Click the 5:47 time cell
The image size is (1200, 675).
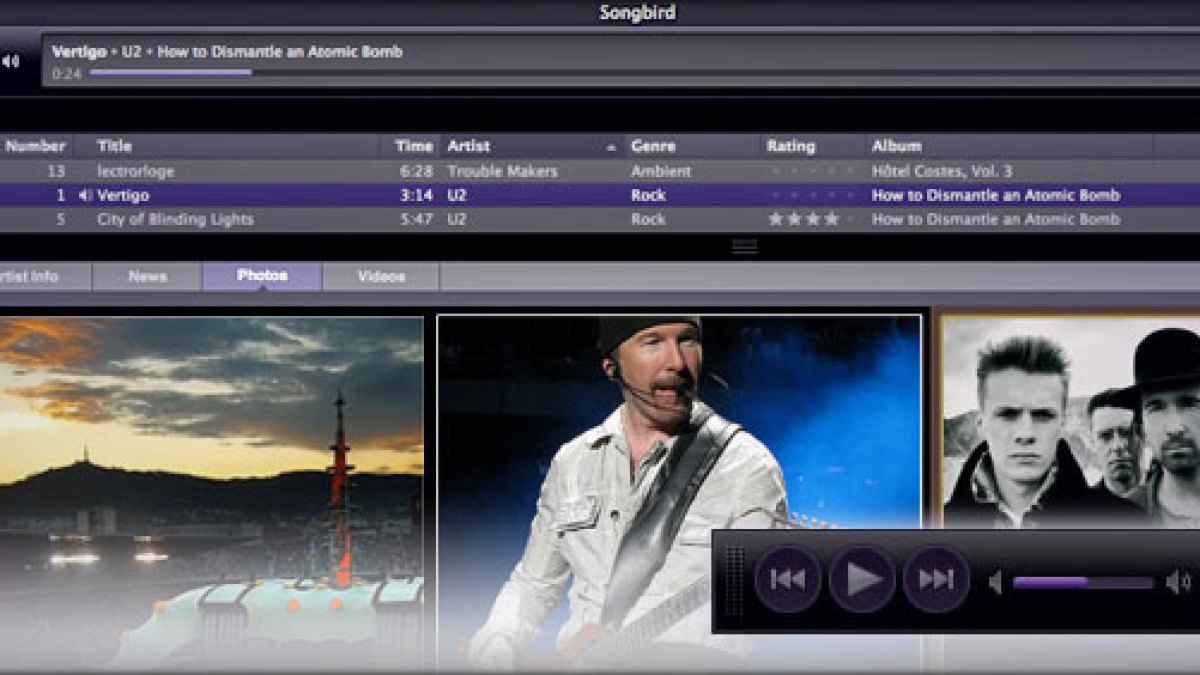click(415, 220)
